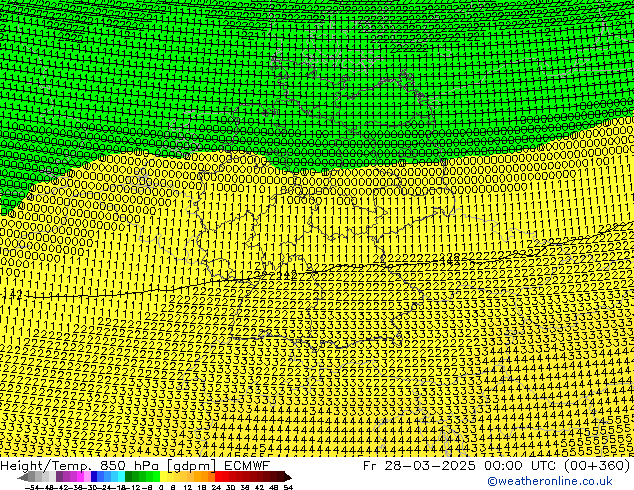634x490 pixels.
Task: Click the gray left arrow end of the color scale
Action: click(x=23, y=477)
